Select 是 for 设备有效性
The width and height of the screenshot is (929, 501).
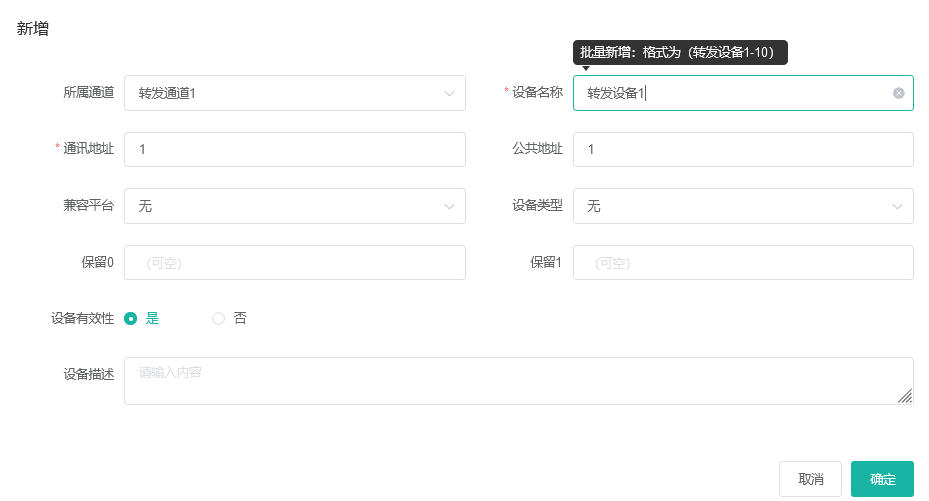[x=130, y=319]
